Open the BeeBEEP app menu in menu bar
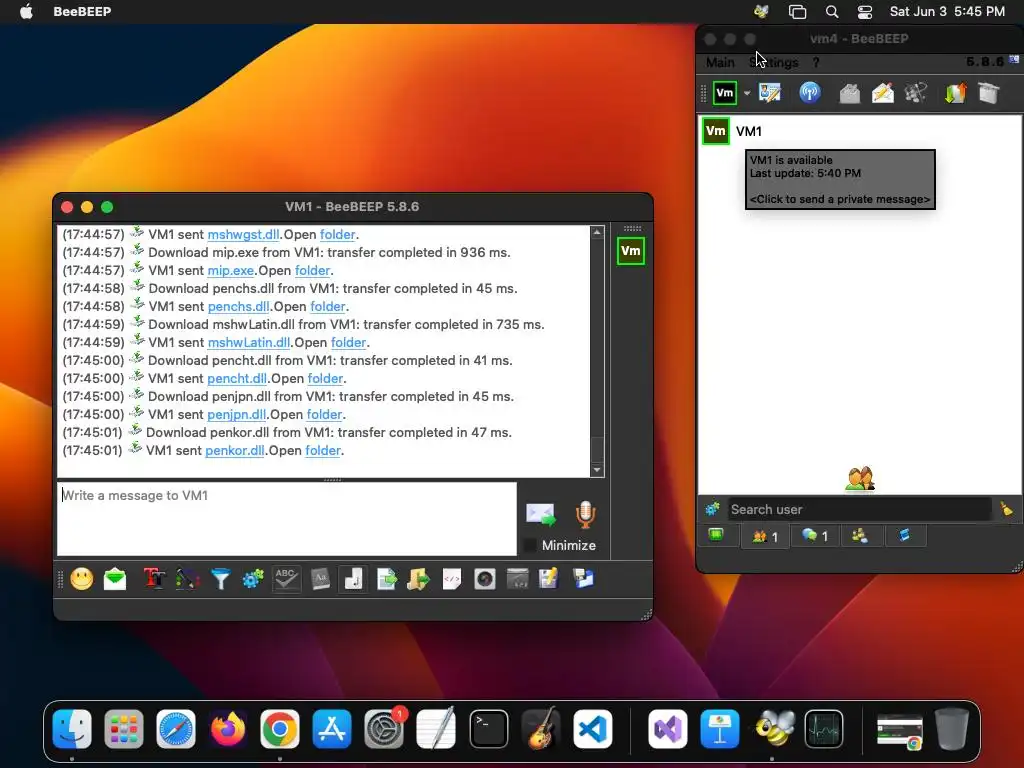The height and width of the screenshot is (768, 1024). click(82, 11)
